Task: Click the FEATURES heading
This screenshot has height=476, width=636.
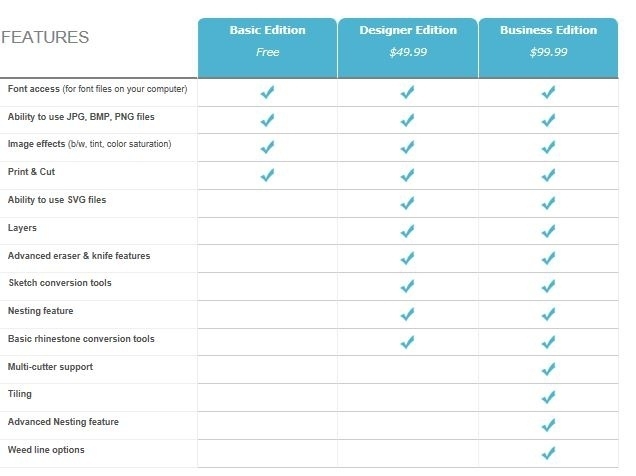Action: (x=46, y=38)
